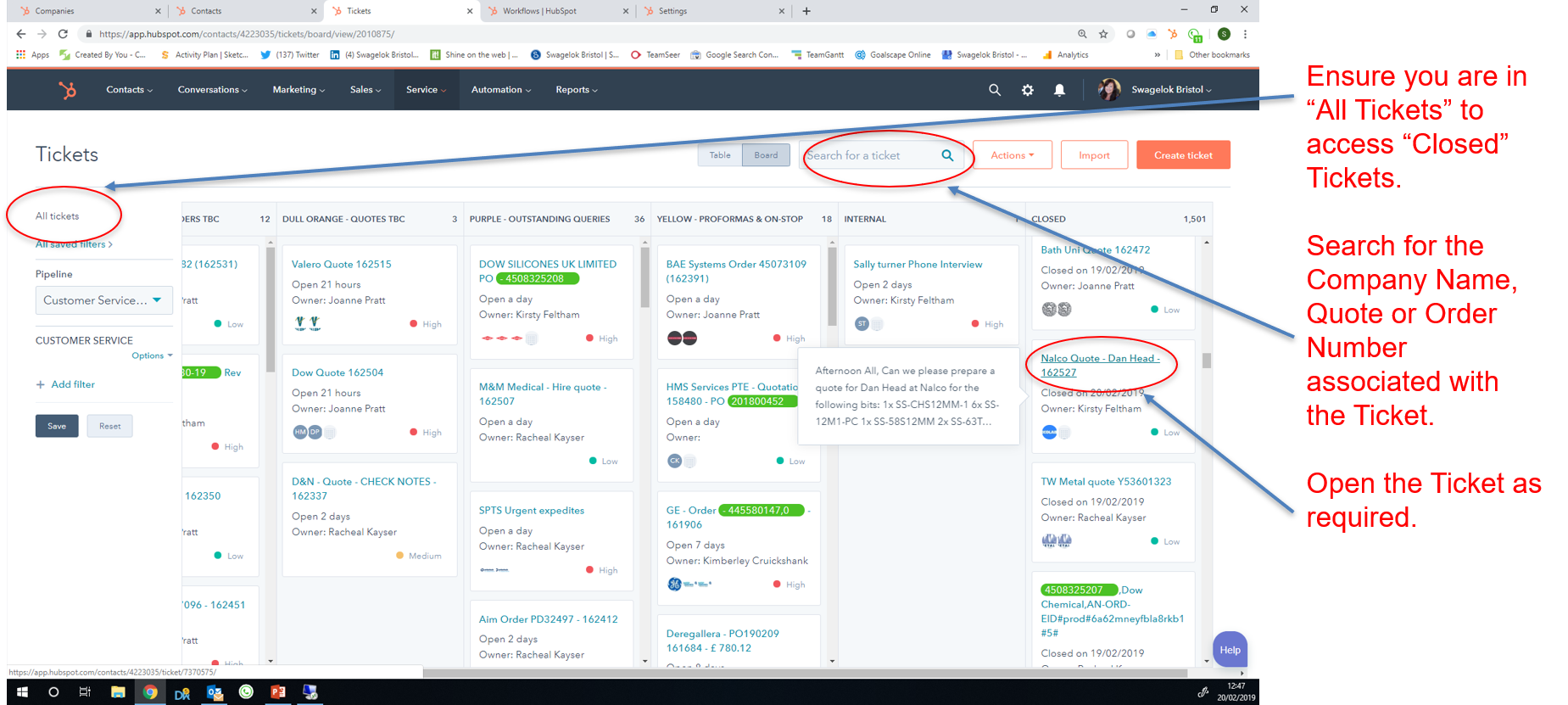Open the Nalco Quote - Dan Head ticket

point(1100,365)
